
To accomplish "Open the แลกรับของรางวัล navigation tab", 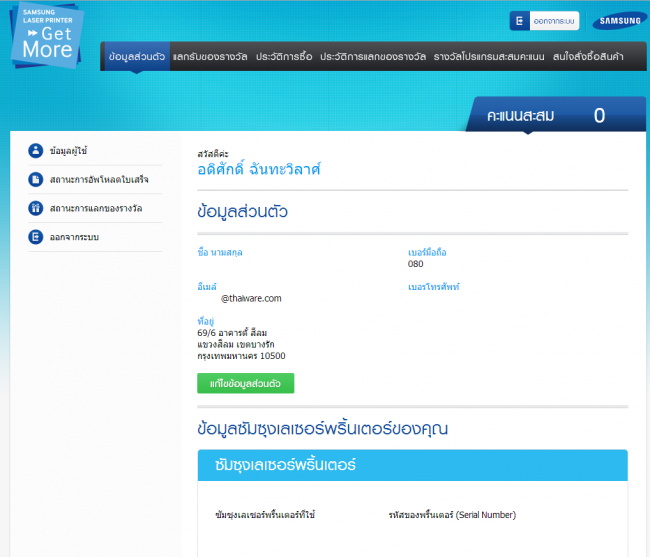I will 210,56.
